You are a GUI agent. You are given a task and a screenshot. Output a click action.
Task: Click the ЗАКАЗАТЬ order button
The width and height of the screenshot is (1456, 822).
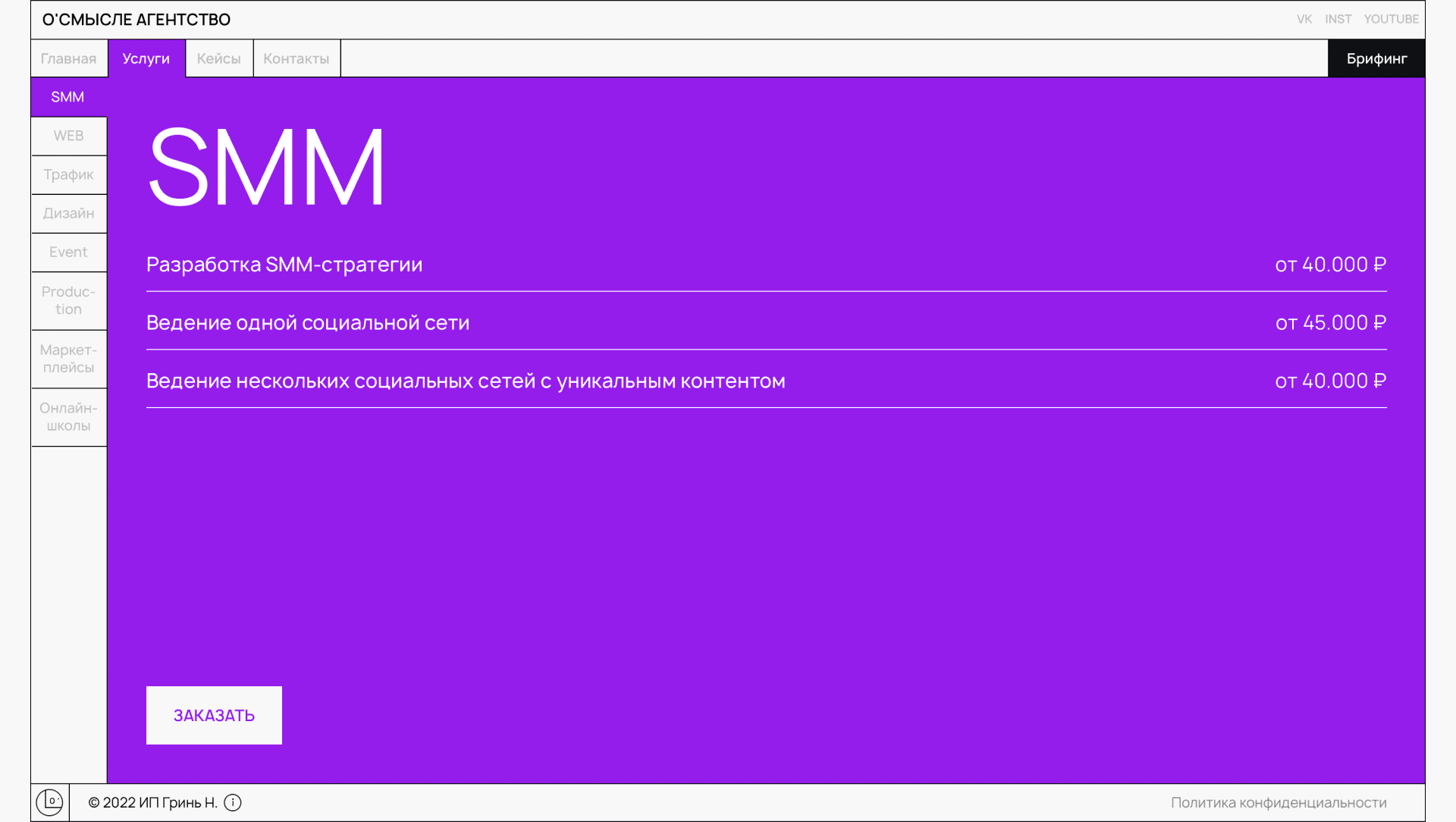pyautogui.click(x=214, y=715)
